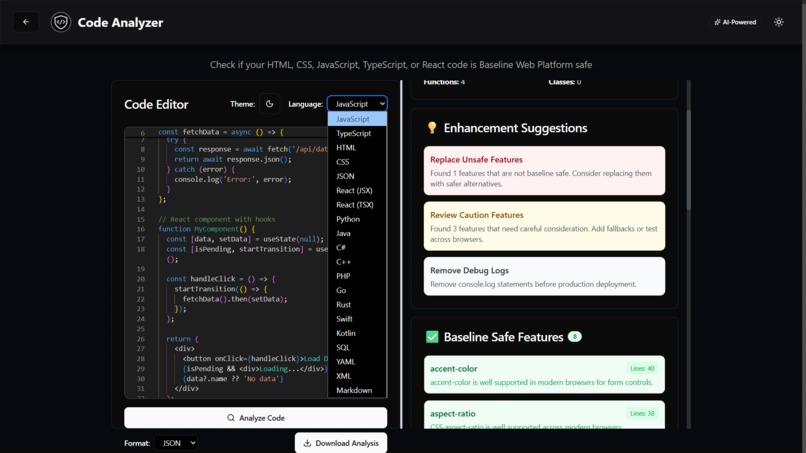Screen dimensions: 806x453
Task: Click the green checkmark Baseline Safe icon
Action: 432,337
